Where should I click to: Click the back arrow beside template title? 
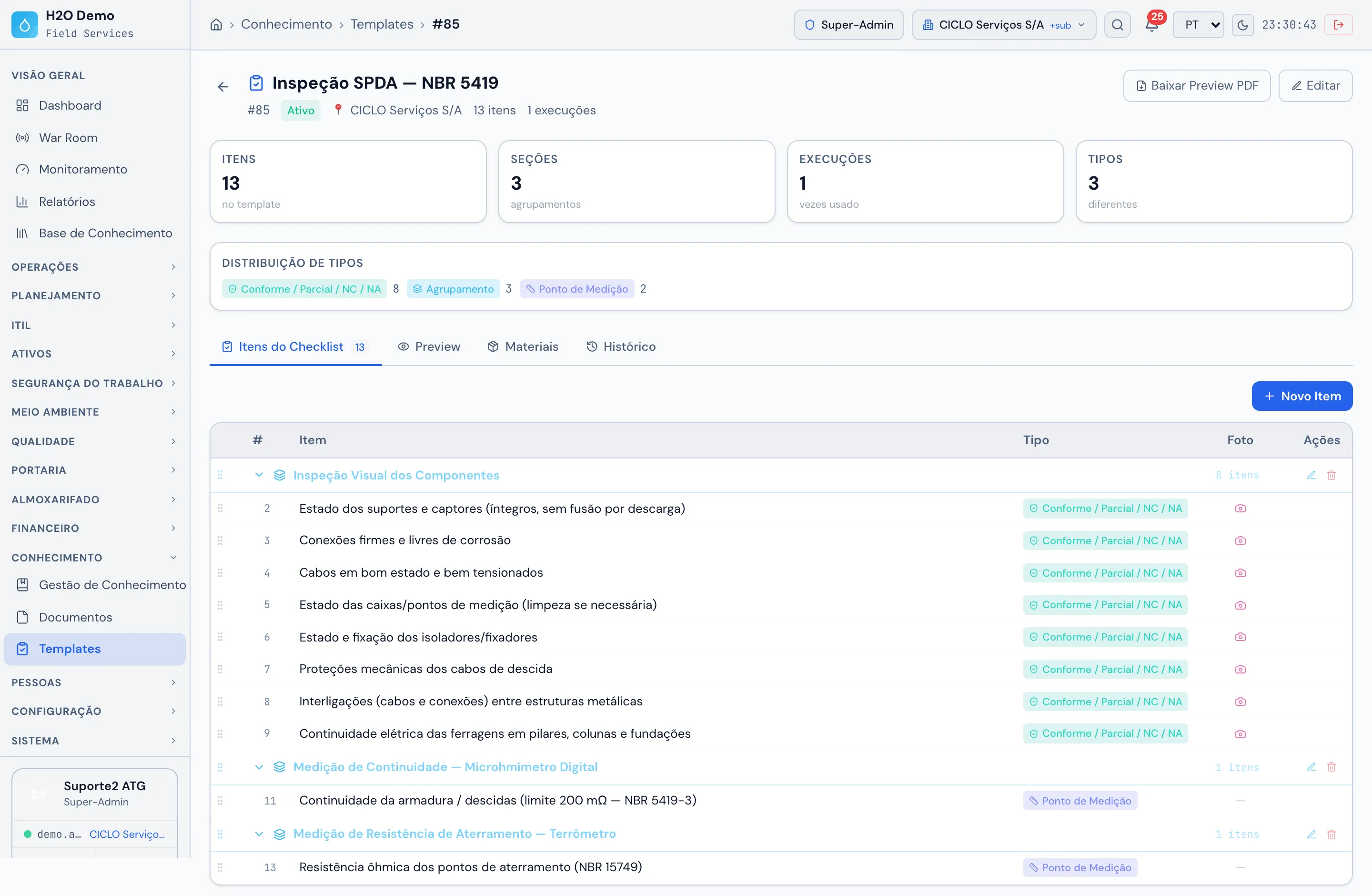click(223, 86)
